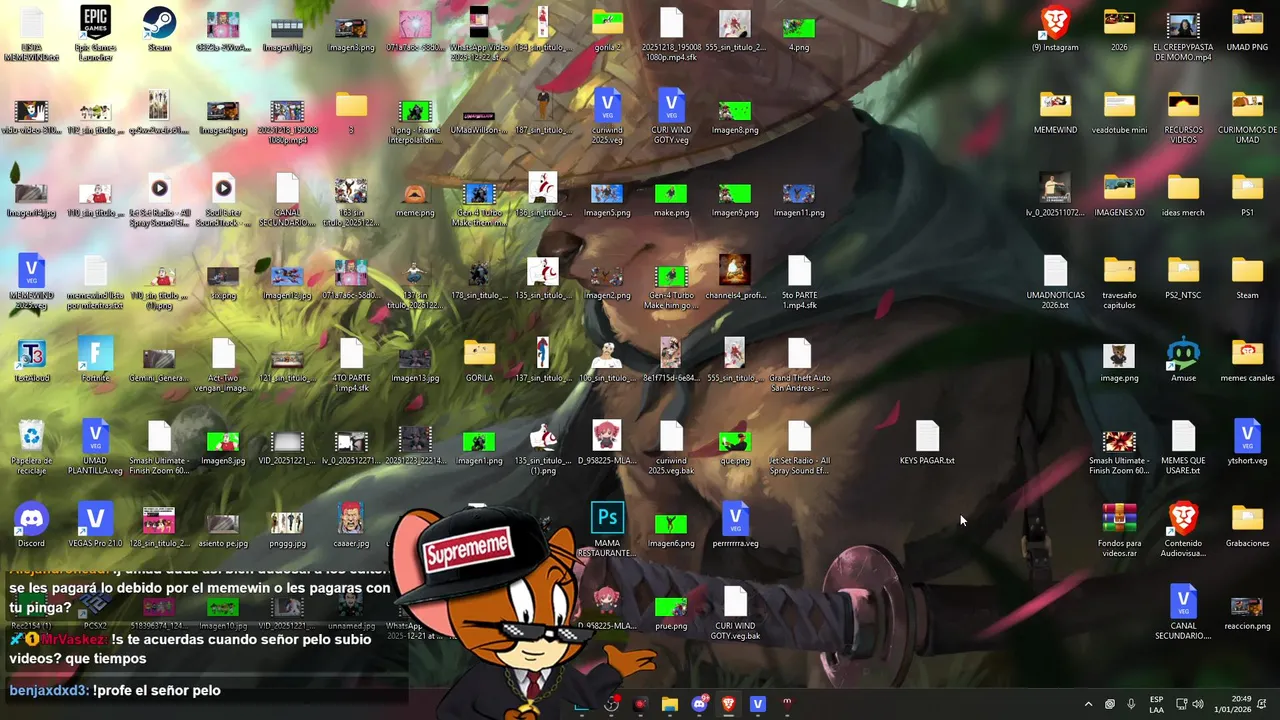
Task: Launch Steam from the desktop shortcut
Action: point(159,28)
